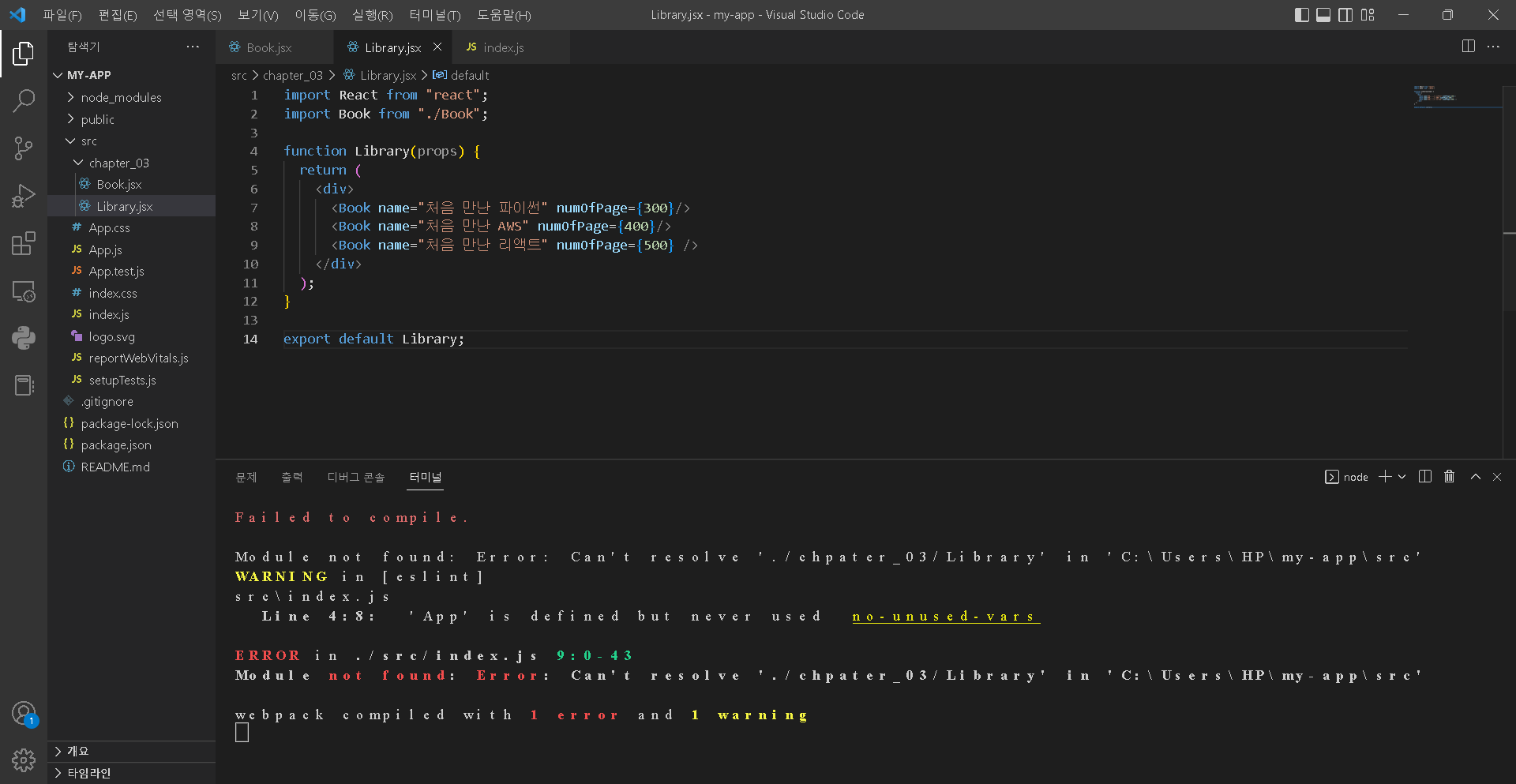
Task: Click chapter_03 in the breadcrumb
Action: [x=293, y=75]
